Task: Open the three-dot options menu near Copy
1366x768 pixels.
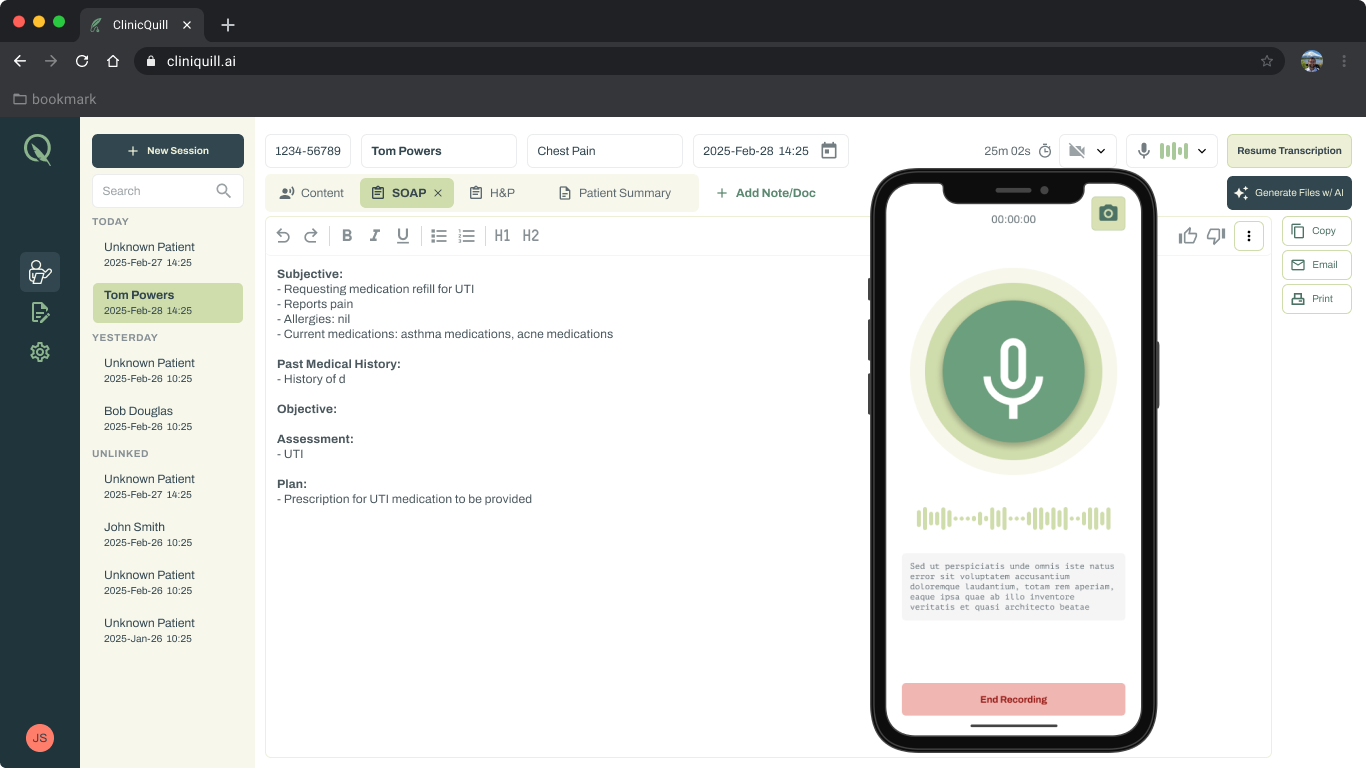Action: coord(1248,235)
